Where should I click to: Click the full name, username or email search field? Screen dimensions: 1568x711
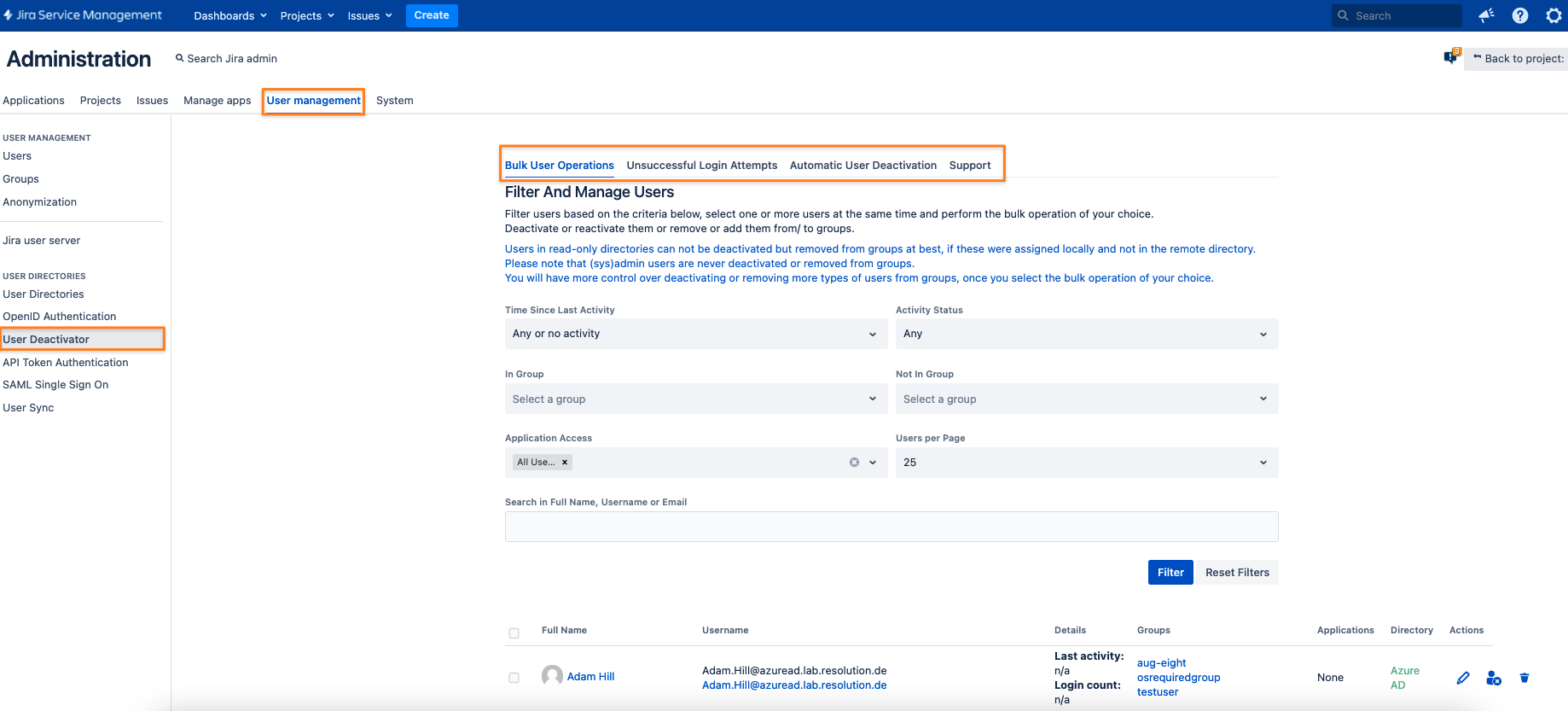(891, 527)
